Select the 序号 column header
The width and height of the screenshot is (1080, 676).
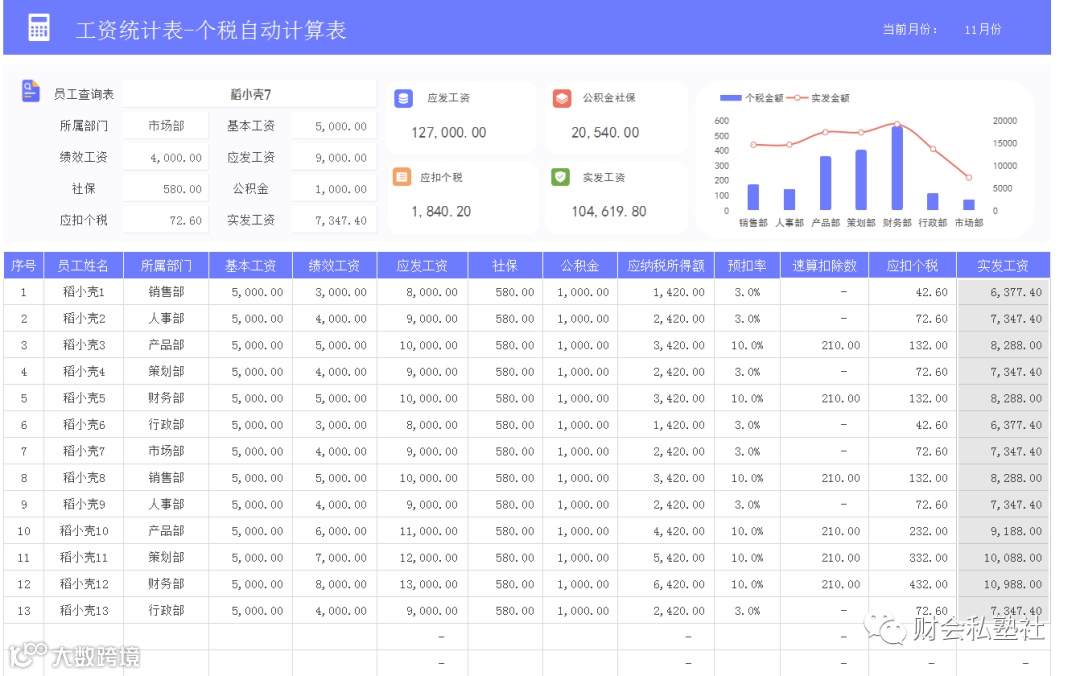pos(23,265)
